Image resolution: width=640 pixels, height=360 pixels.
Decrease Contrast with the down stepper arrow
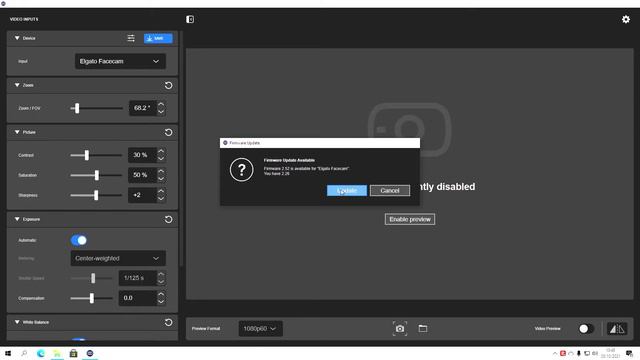pos(161,159)
